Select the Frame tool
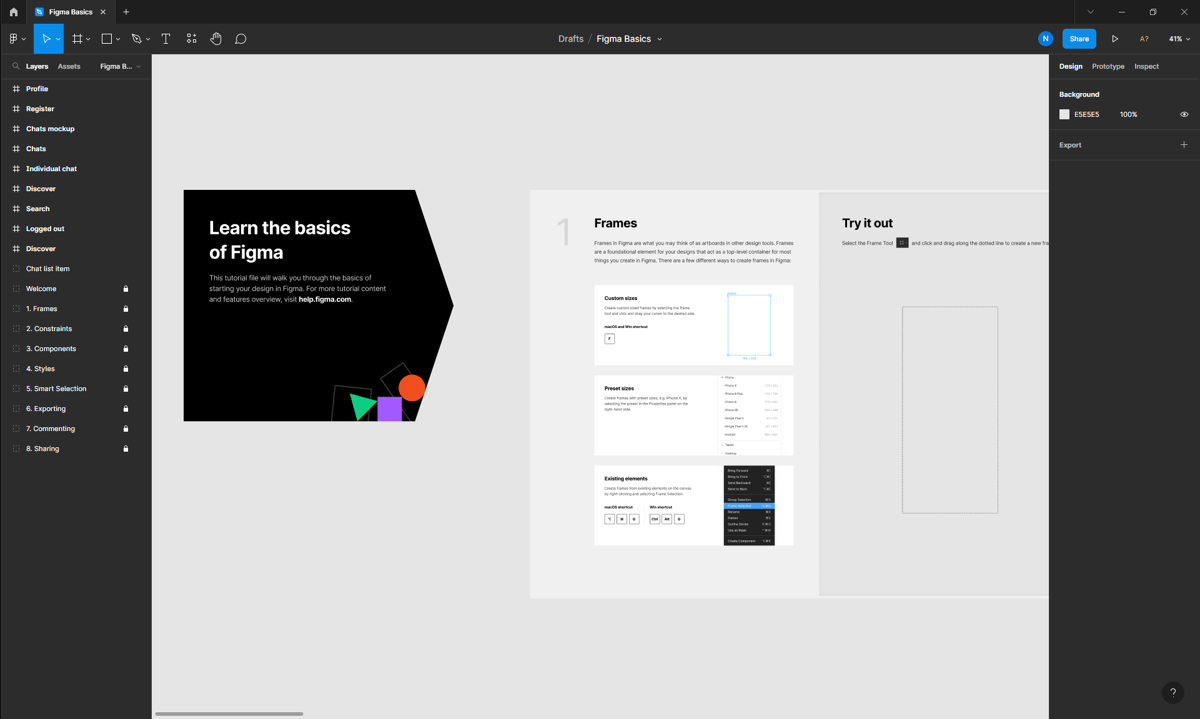This screenshot has height=719, width=1200. [77, 39]
